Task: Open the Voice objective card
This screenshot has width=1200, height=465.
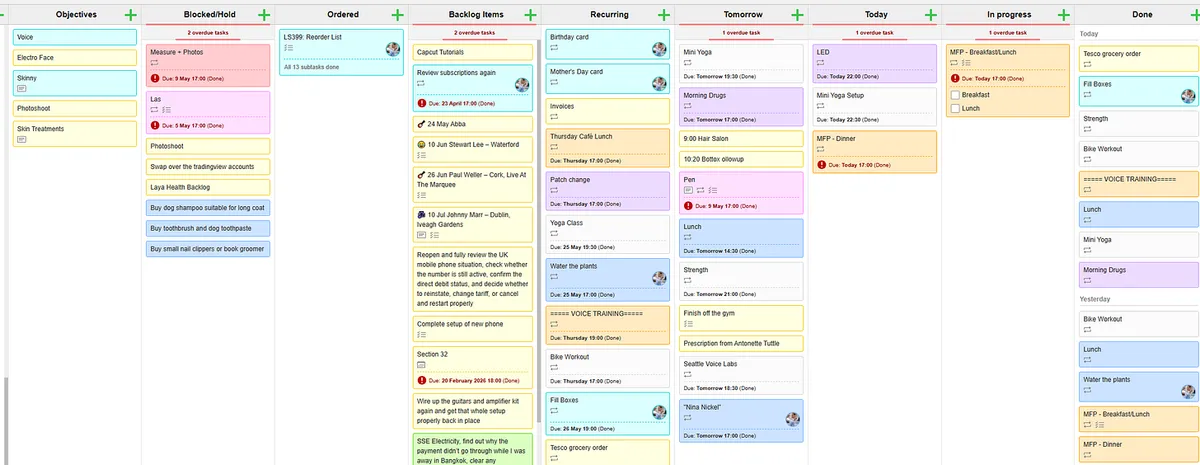Action: tap(74, 37)
